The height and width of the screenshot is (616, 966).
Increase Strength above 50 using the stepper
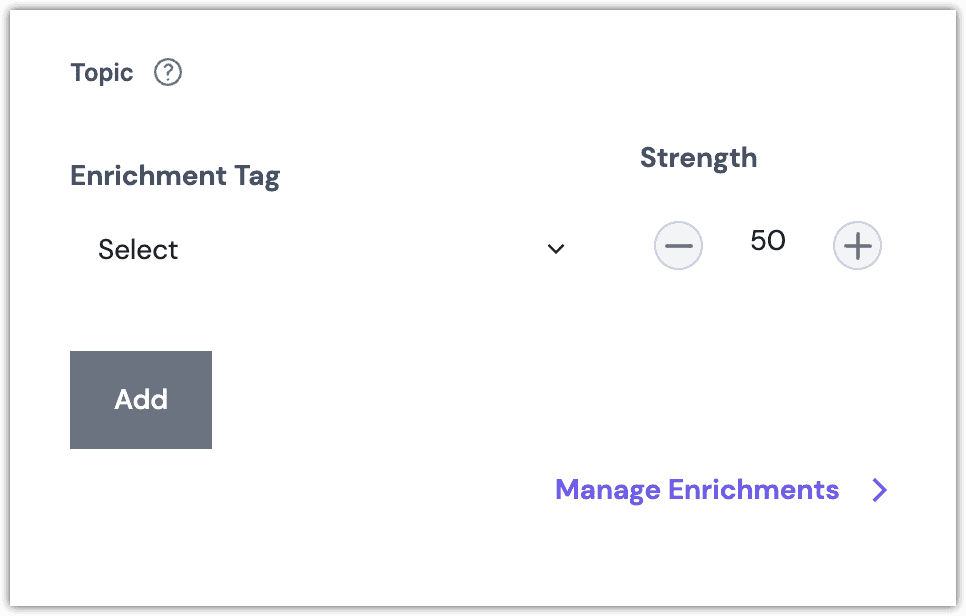point(857,245)
